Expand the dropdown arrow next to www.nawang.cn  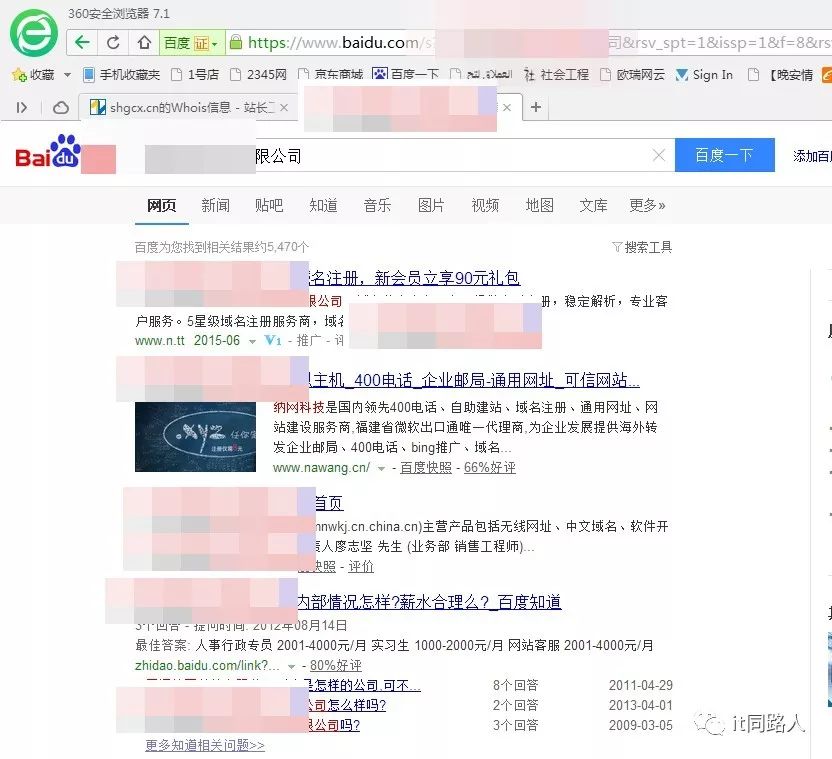coord(382,468)
